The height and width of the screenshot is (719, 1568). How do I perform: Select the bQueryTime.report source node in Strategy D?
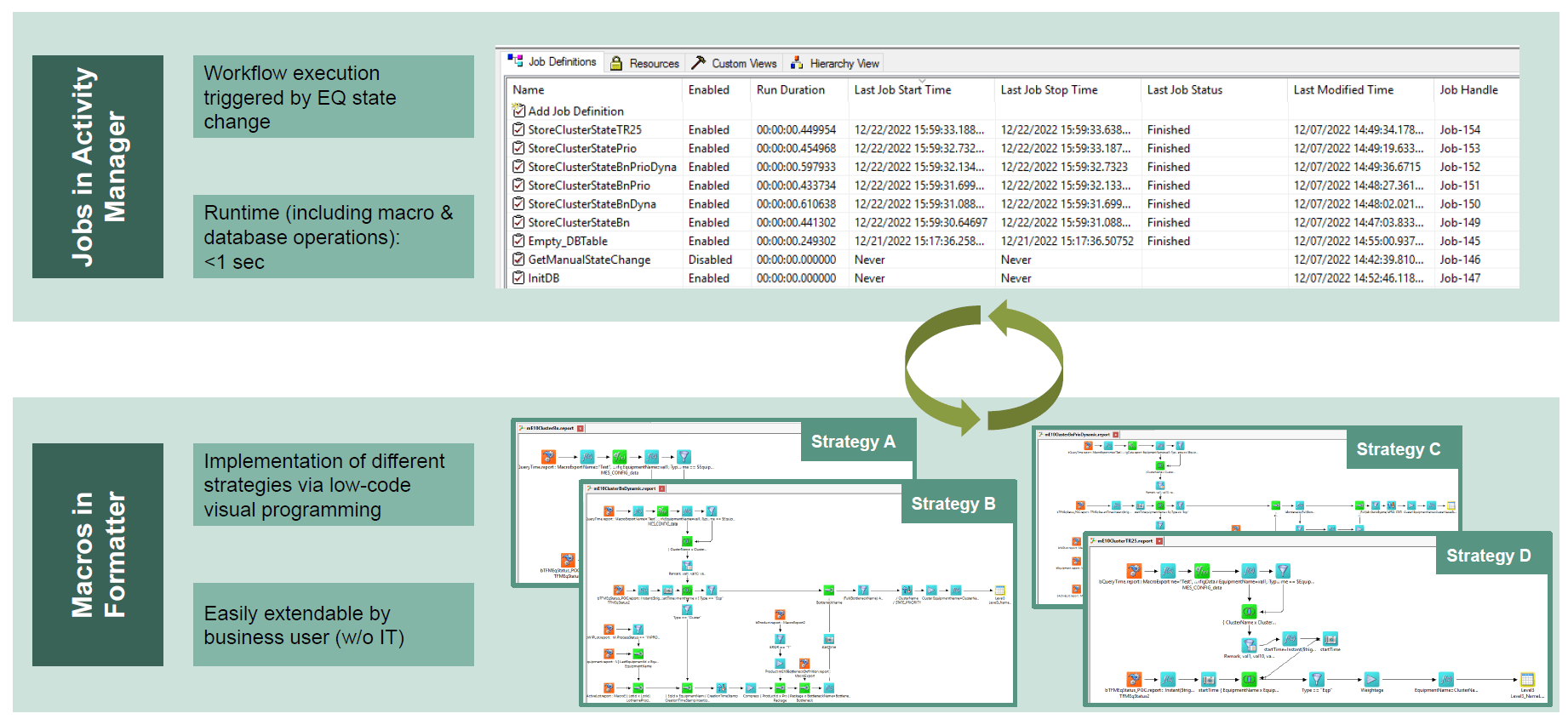click(x=1134, y=571)
